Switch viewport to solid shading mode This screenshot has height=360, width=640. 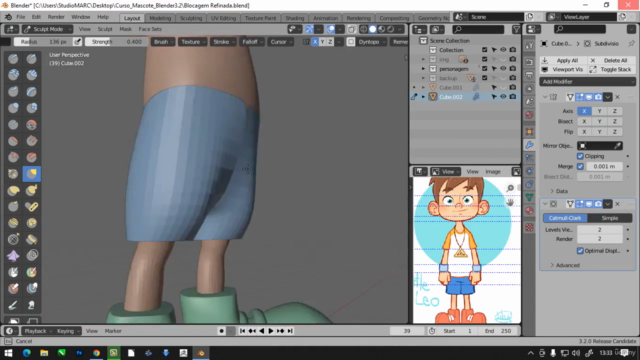373,29
